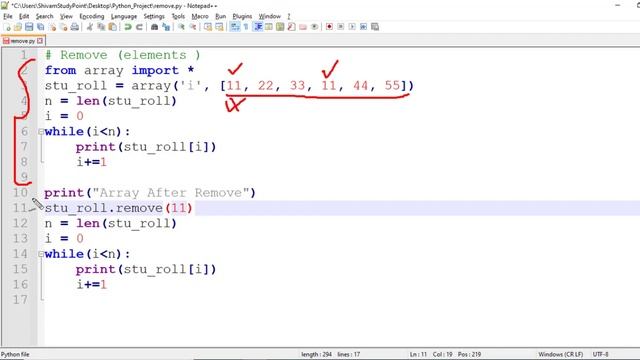
Task: Collapse the while loop on line 6
Action: 41,132
